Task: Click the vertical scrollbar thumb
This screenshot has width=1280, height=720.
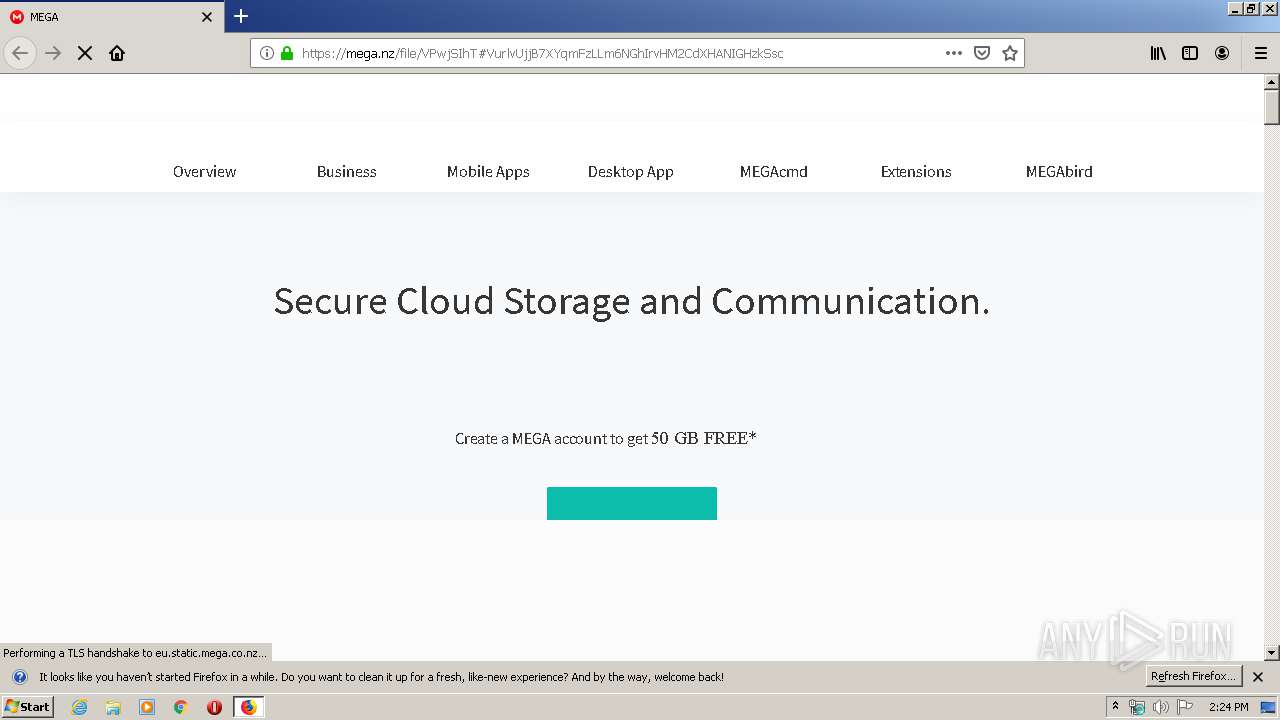Action: point(1272,107)
